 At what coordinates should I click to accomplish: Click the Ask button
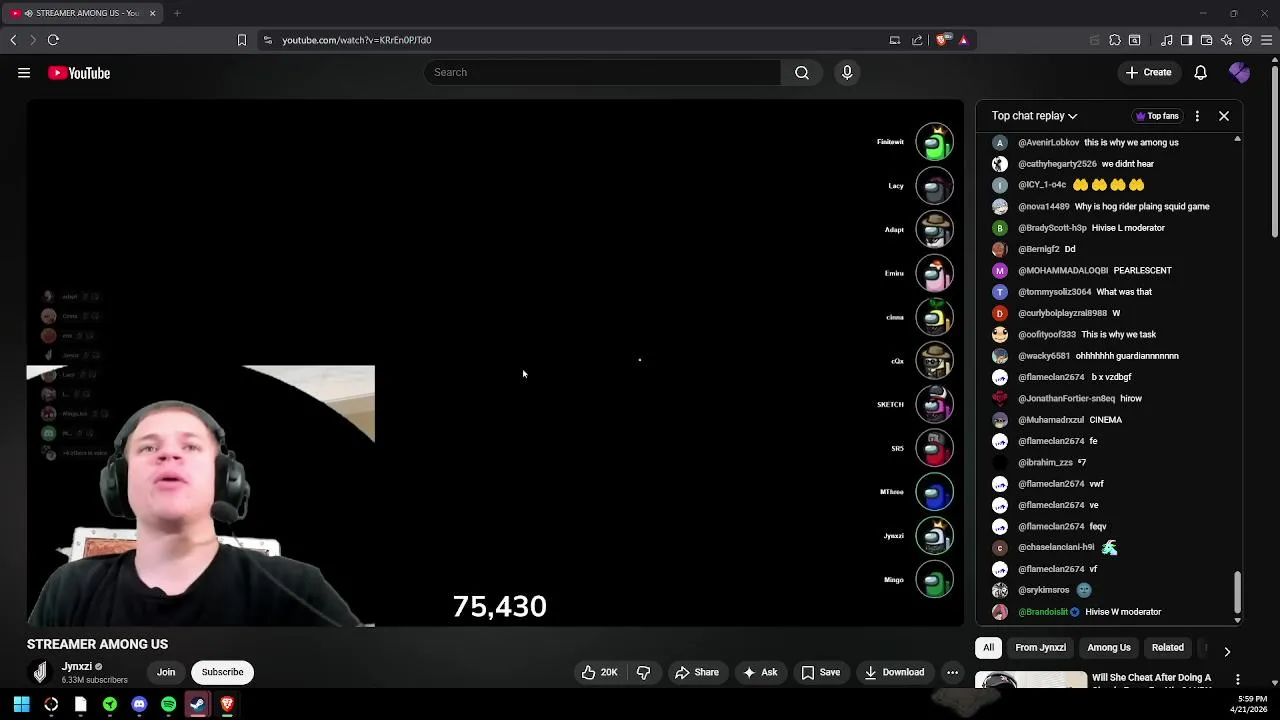760,672
